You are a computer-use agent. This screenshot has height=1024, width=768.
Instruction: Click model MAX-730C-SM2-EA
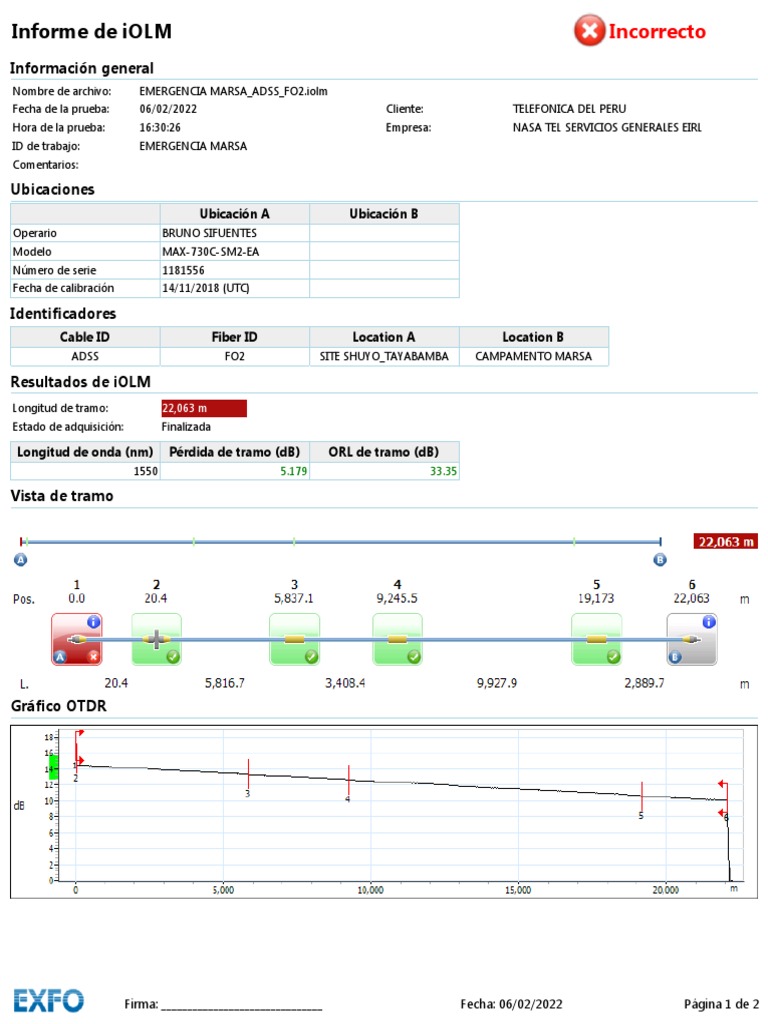[210, 251]
